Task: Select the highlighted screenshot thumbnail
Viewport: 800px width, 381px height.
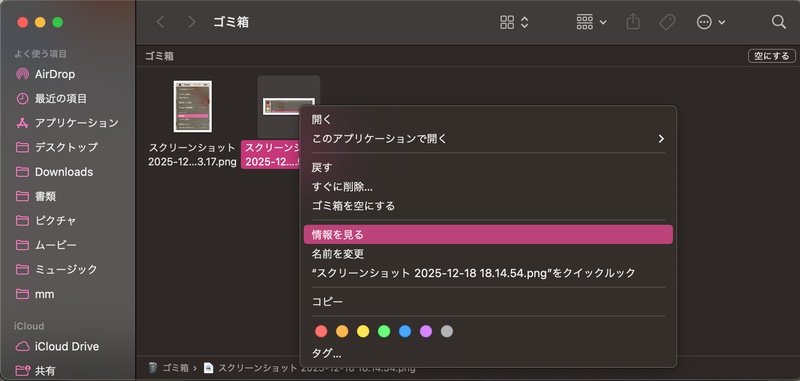Action: tap(288, 106)
